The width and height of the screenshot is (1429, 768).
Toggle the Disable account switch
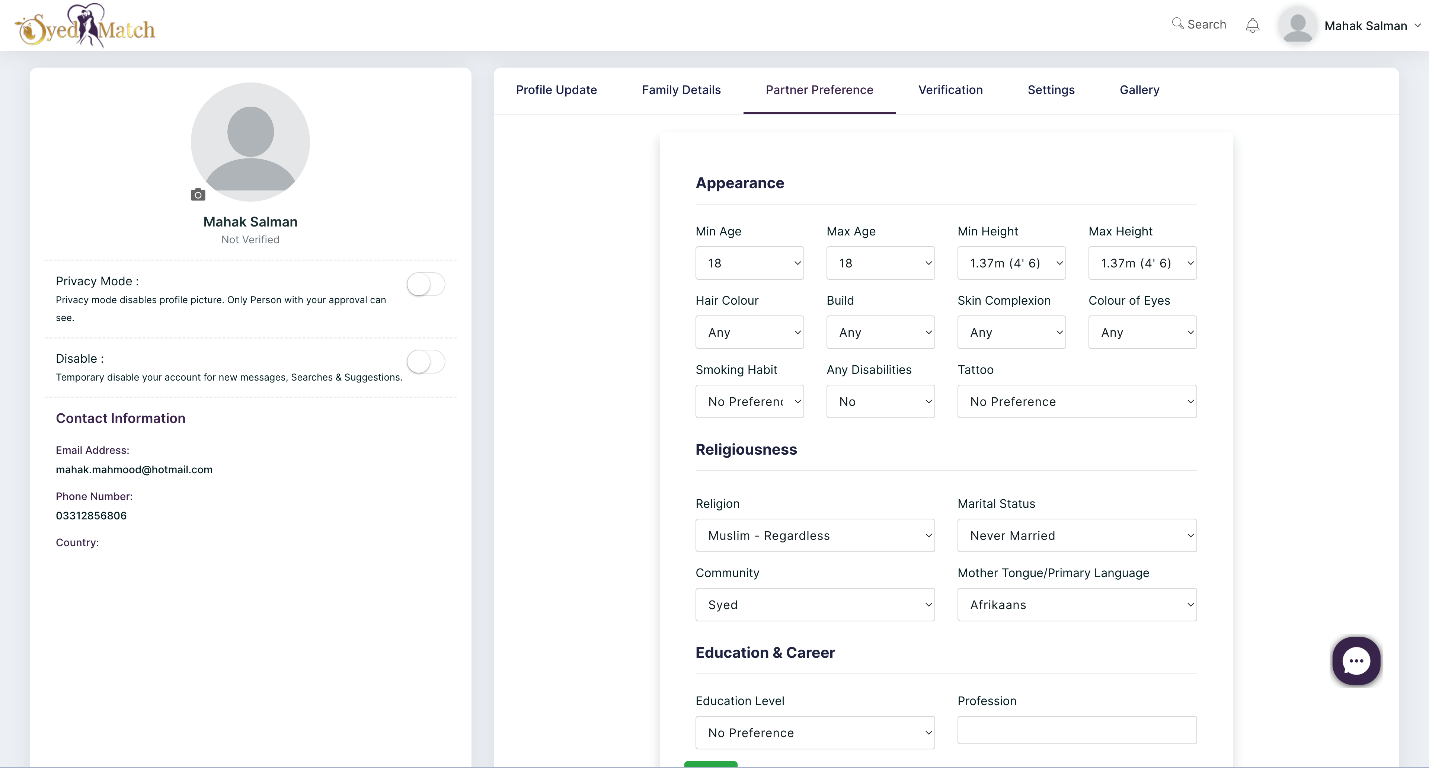click(426, 362)
